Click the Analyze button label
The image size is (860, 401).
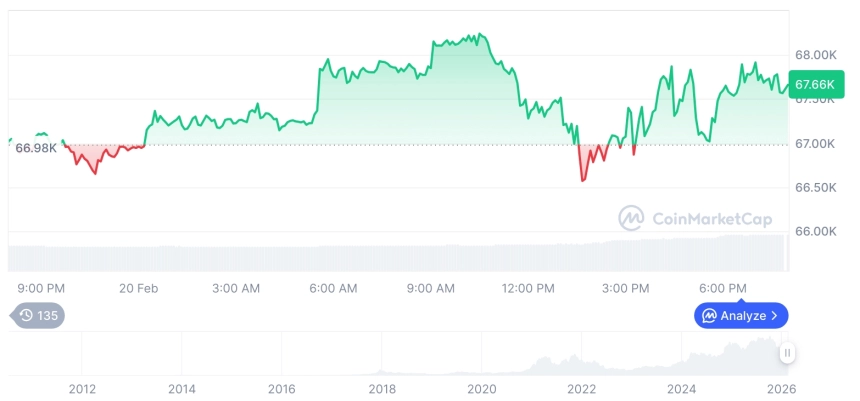coord(743,316)
